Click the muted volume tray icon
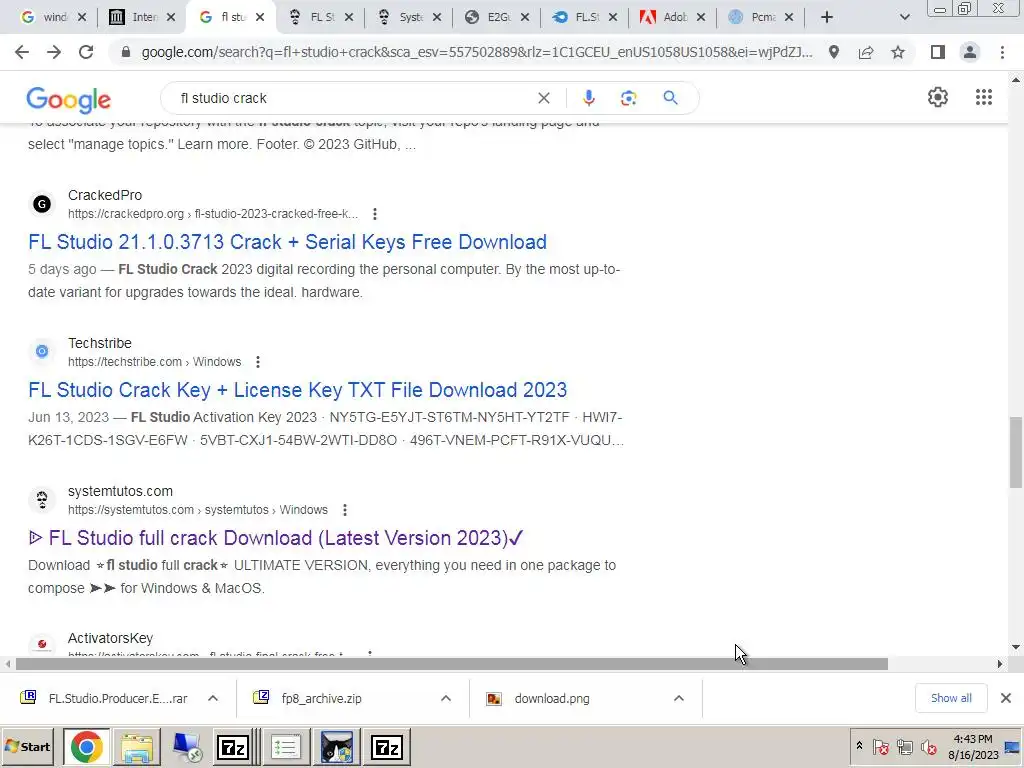Viewport: 1024px width, 768px height. coord(928,746)
